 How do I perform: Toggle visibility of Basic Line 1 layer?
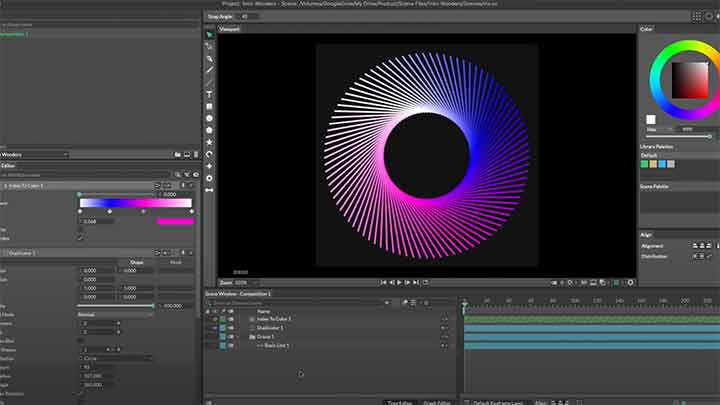231,345
